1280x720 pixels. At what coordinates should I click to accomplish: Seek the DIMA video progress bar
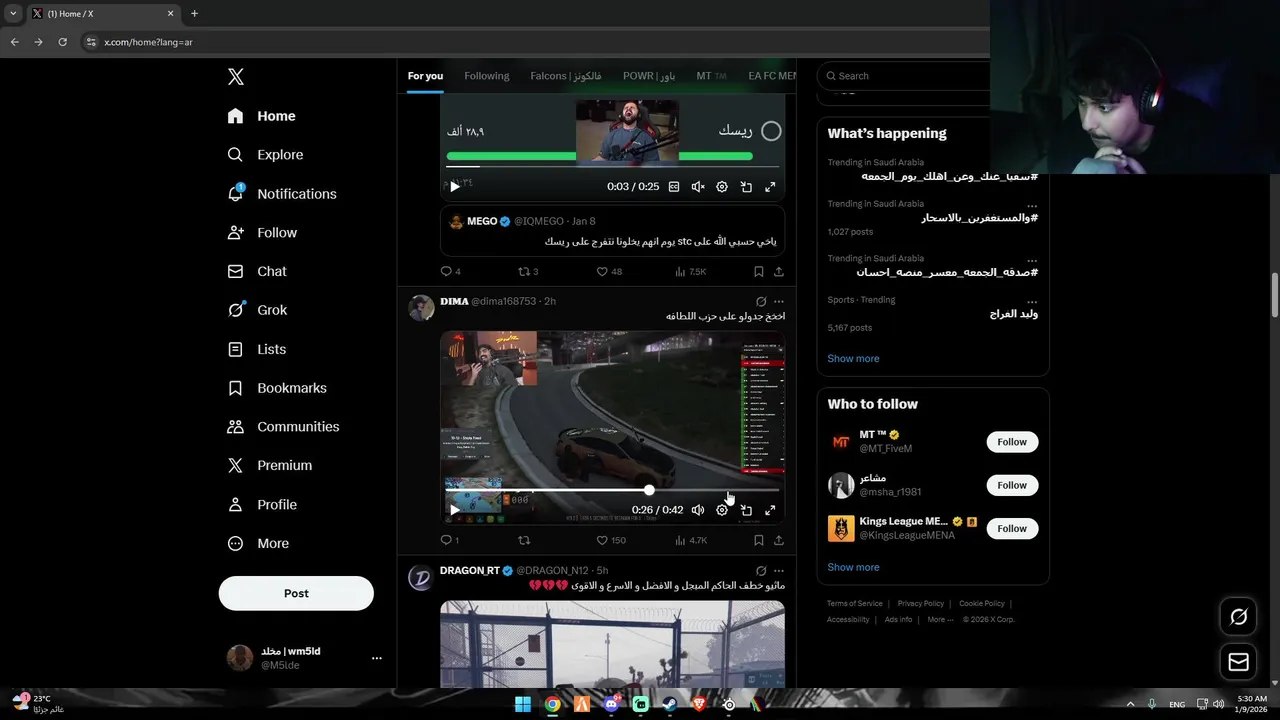tap(612, 490)
